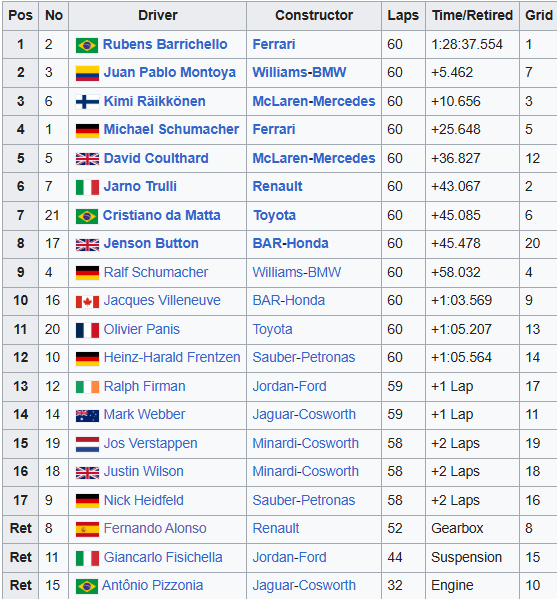Open Williams-BMW link in Montoya's row
Screen dimensions: 557x599
pos(300,73)
